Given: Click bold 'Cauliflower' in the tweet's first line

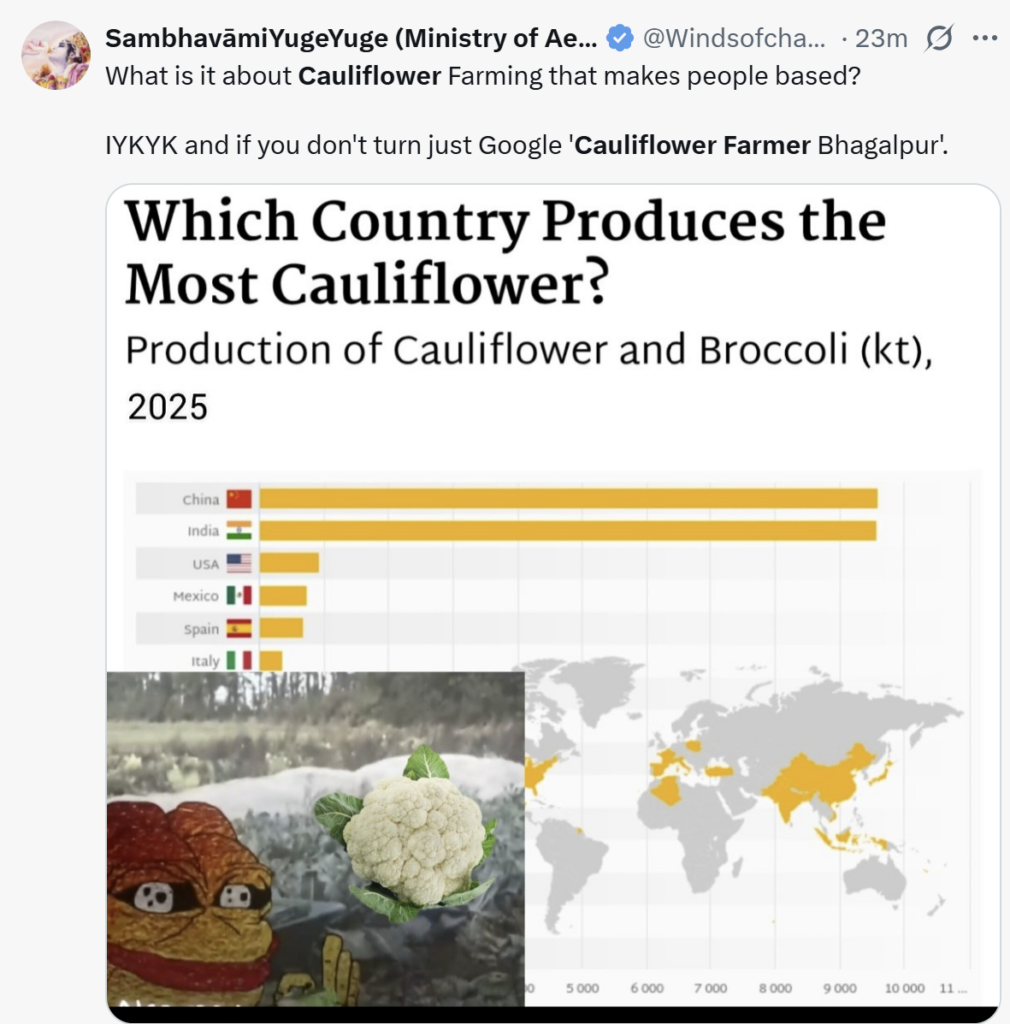Looking at the screenshot, I should pos(370,76).
